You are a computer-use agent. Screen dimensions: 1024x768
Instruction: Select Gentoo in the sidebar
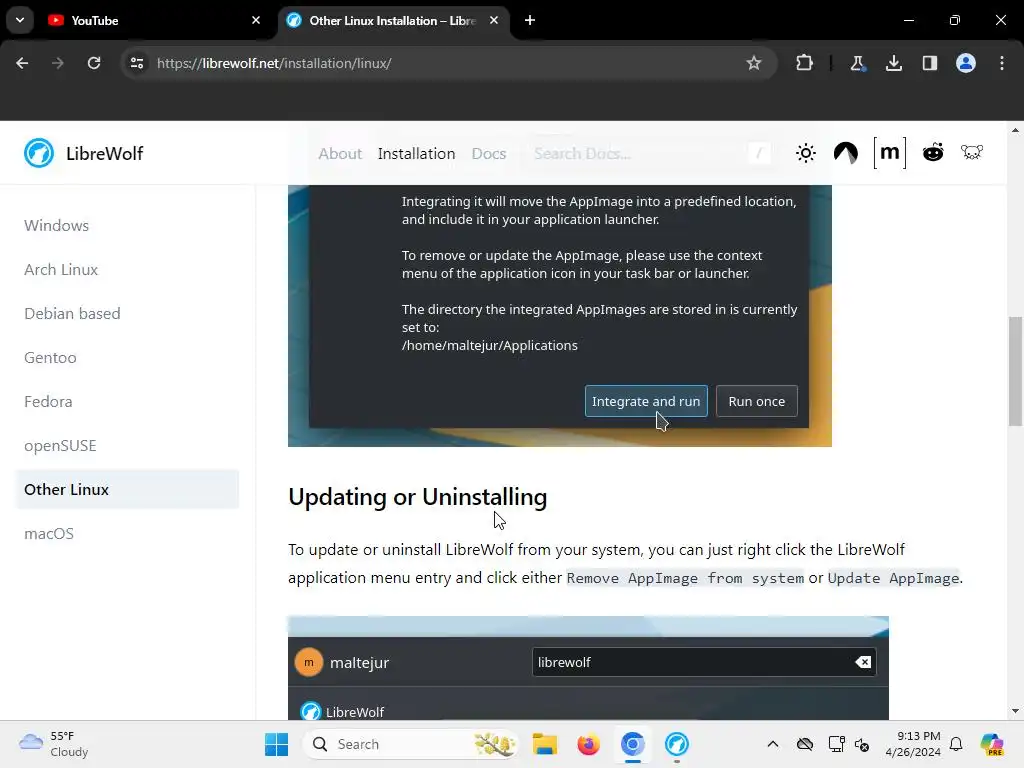(x=50, y=358)
